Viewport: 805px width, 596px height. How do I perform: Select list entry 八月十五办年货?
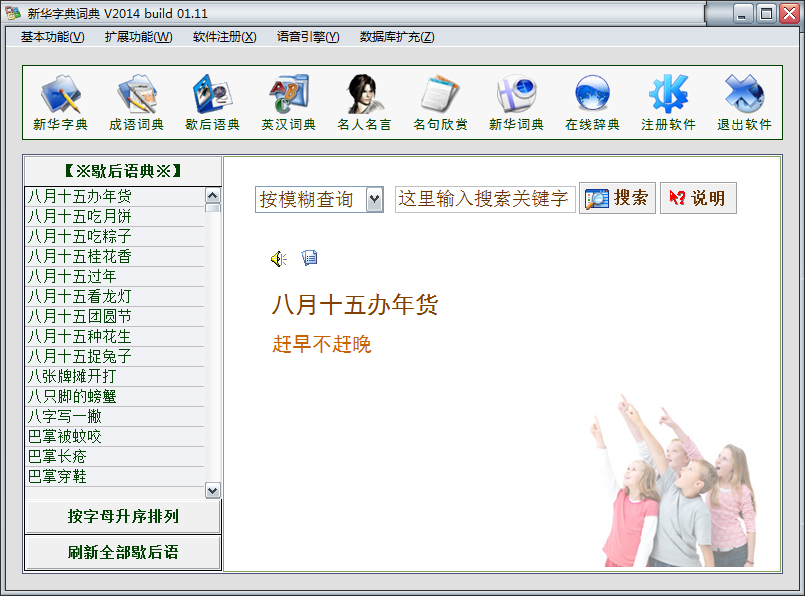pyautogui.click(x=115, y=196)
